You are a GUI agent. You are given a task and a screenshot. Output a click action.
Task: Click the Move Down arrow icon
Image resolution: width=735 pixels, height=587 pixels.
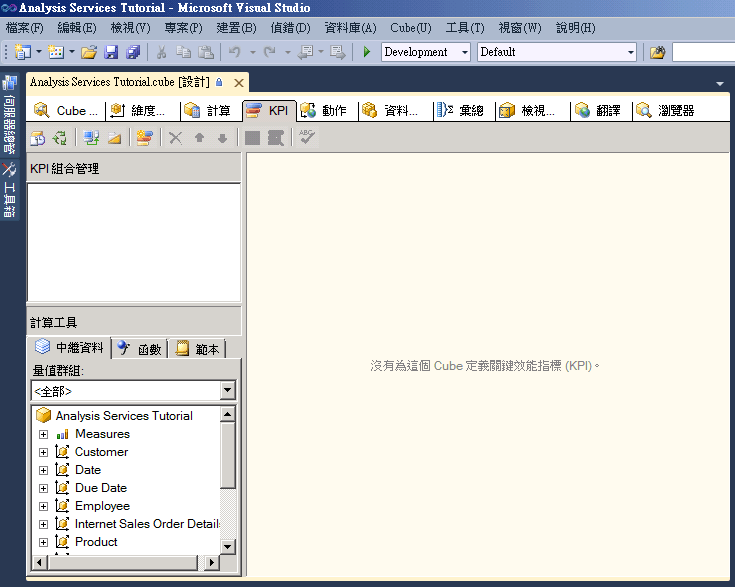click(x=222, y=138)
